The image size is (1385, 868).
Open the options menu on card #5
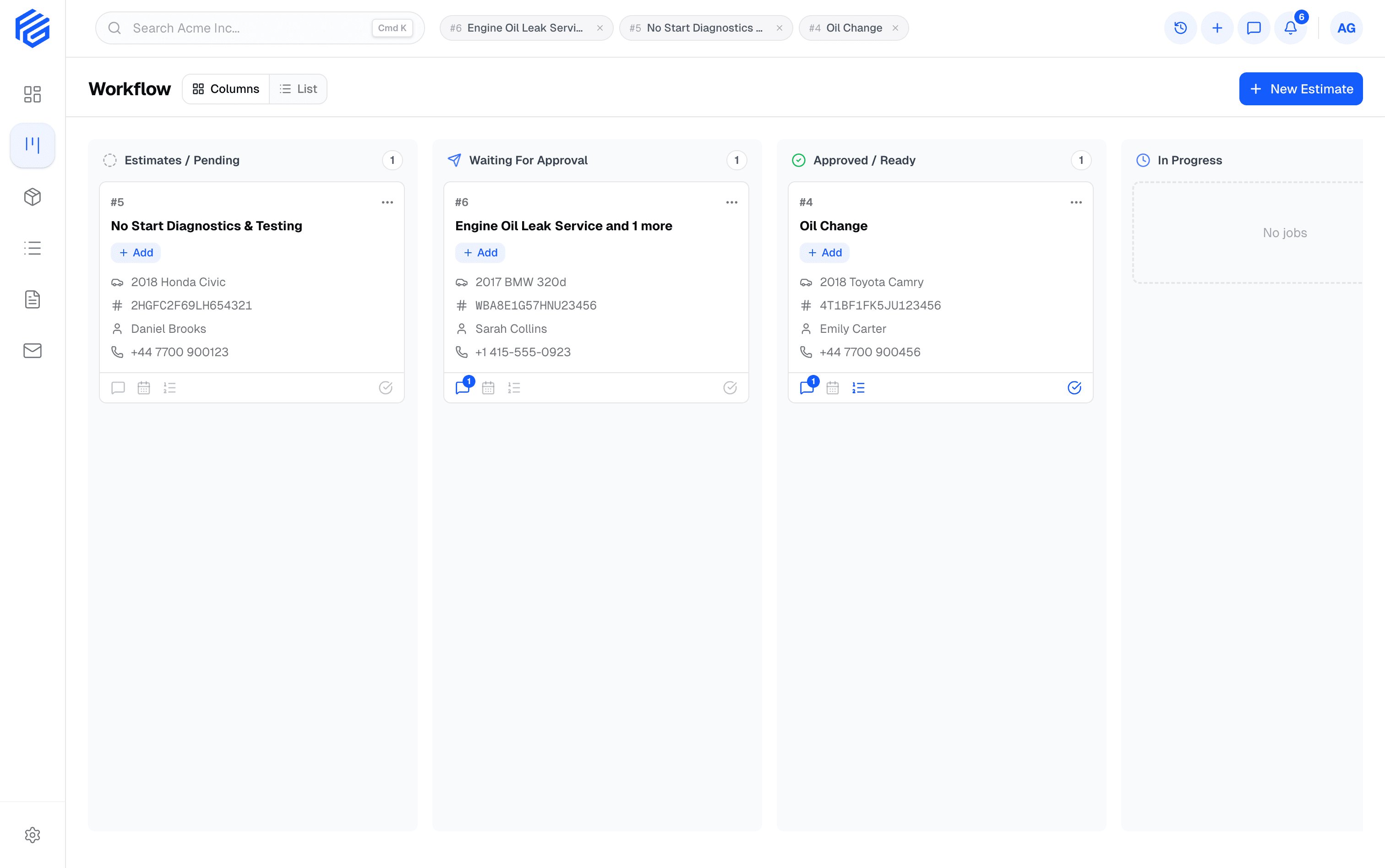point(387,201)
